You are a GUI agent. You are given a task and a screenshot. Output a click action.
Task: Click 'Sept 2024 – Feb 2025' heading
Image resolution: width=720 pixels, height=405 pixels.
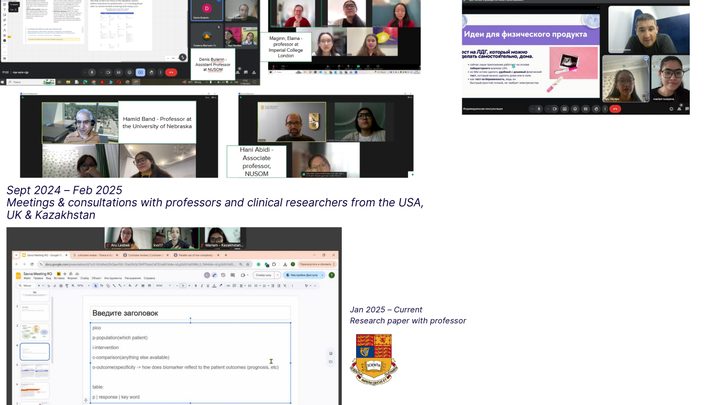point(64,190)
